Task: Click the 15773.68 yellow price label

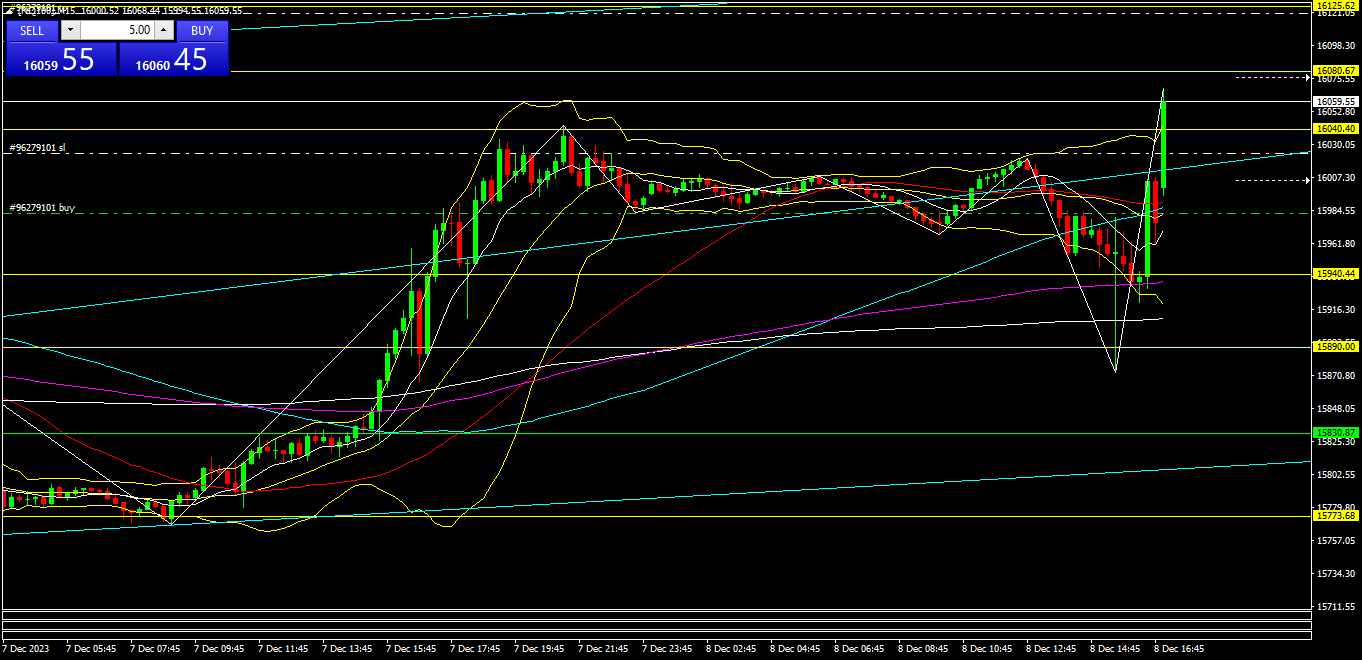Action: [1336, 516]
